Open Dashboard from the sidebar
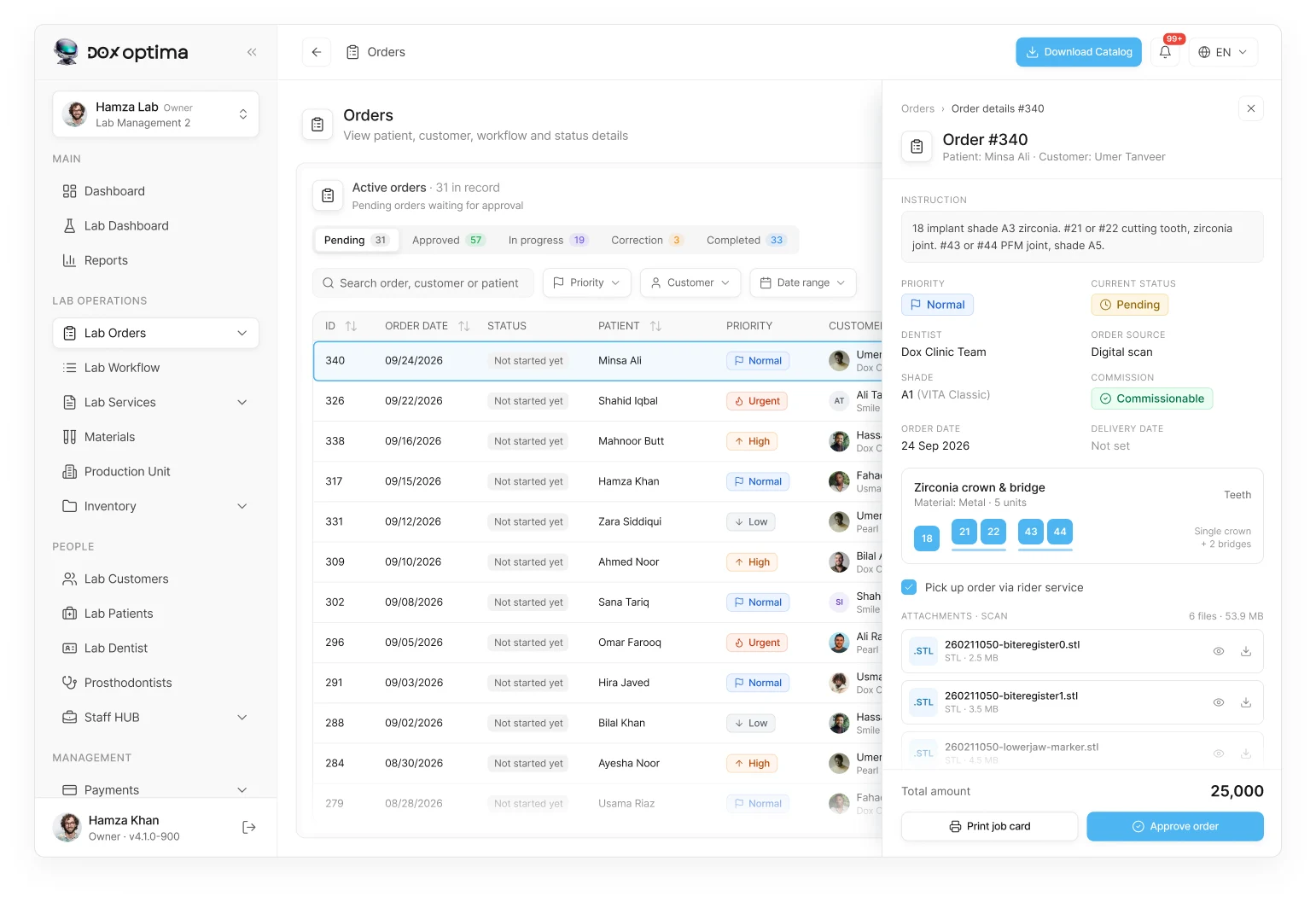 point(155,191)
